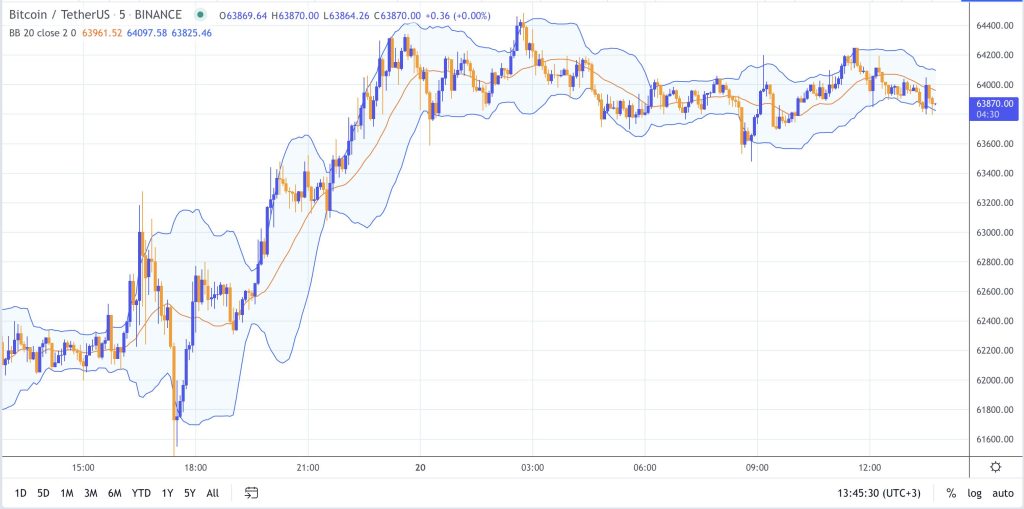This screenshot has width=1024, height=509.
Task: Click the 12:00 time axis label
Action: coord(869,467)
